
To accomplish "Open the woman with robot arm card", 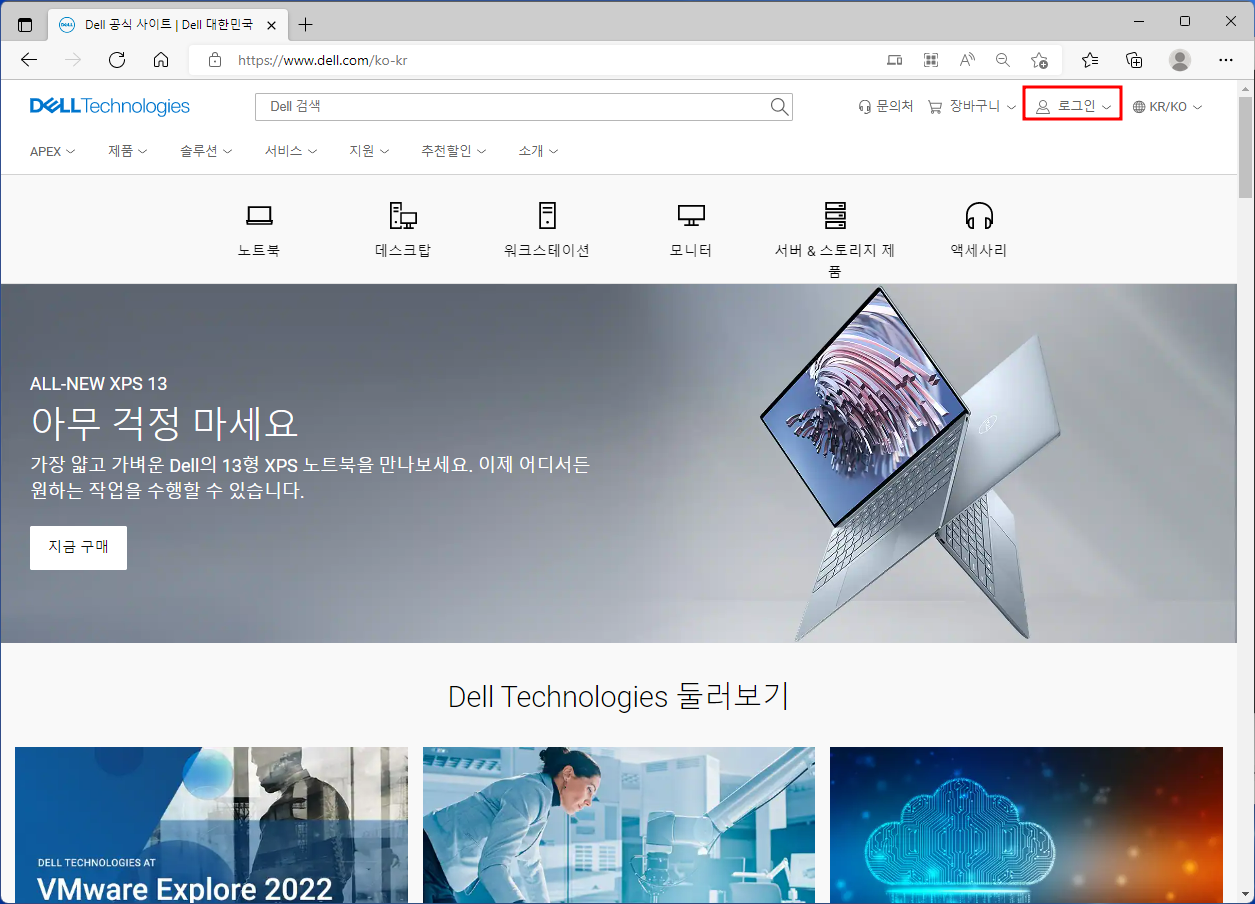I will (619, 825).
